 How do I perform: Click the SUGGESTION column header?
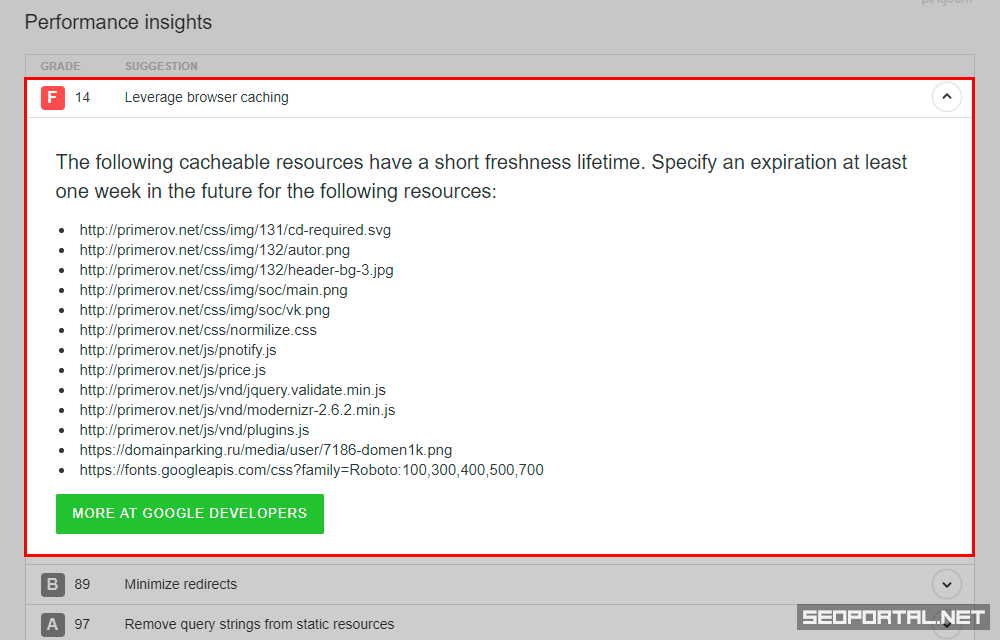point(161,66)
